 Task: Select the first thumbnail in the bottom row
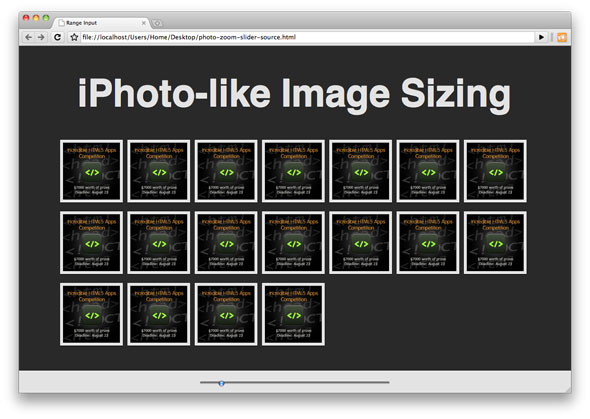(91, 314)
